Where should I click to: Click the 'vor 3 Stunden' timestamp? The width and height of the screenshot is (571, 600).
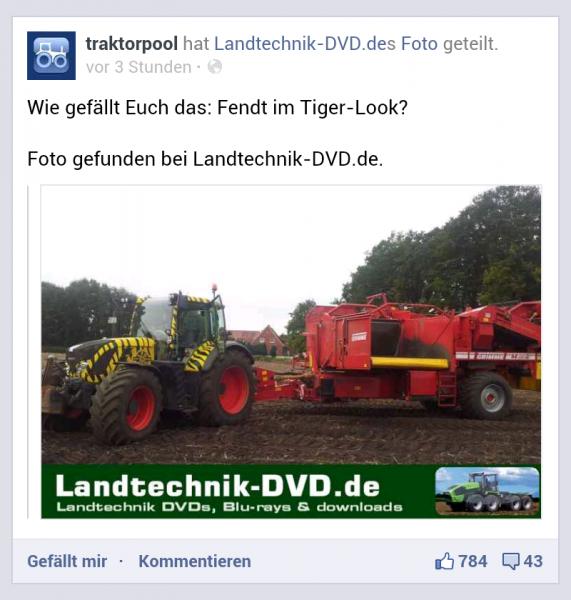[139, 67]
